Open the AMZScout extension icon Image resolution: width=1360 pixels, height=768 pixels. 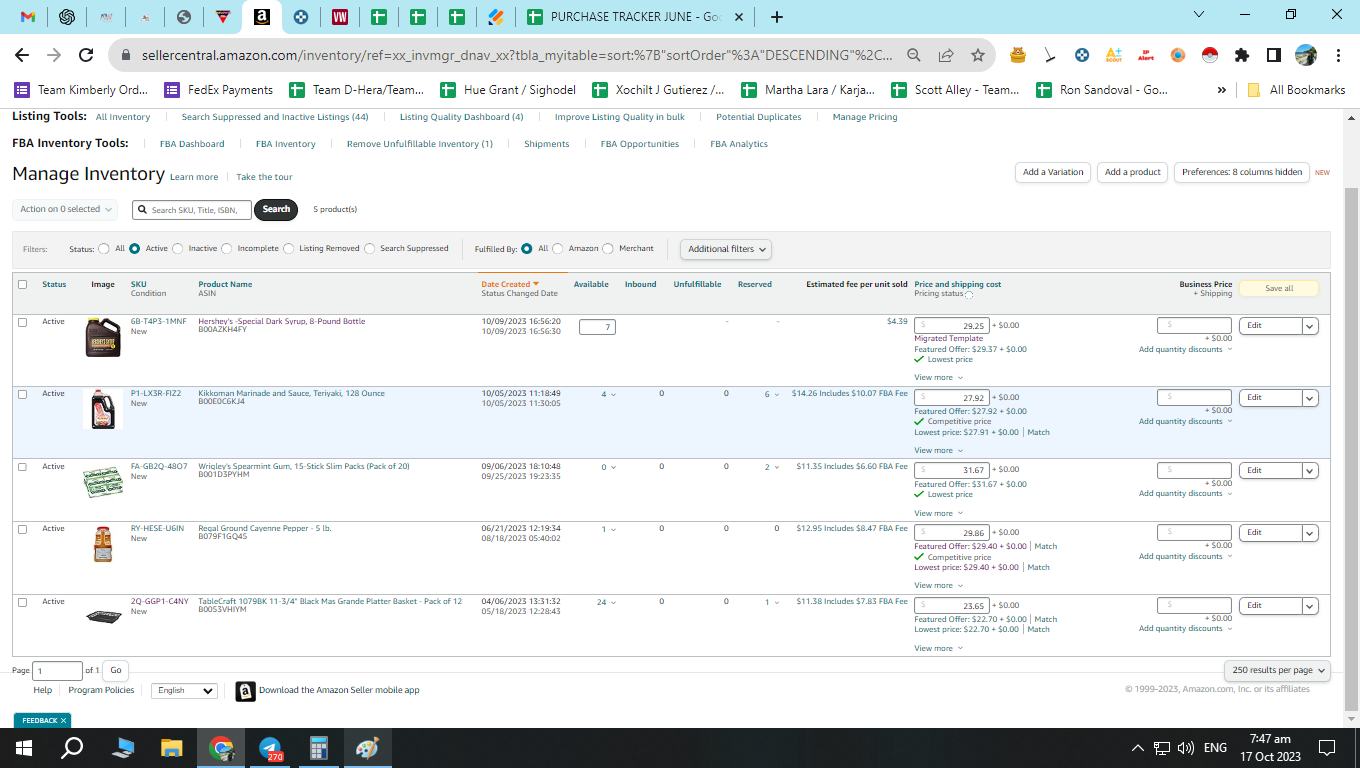(x=1114, y=55)
